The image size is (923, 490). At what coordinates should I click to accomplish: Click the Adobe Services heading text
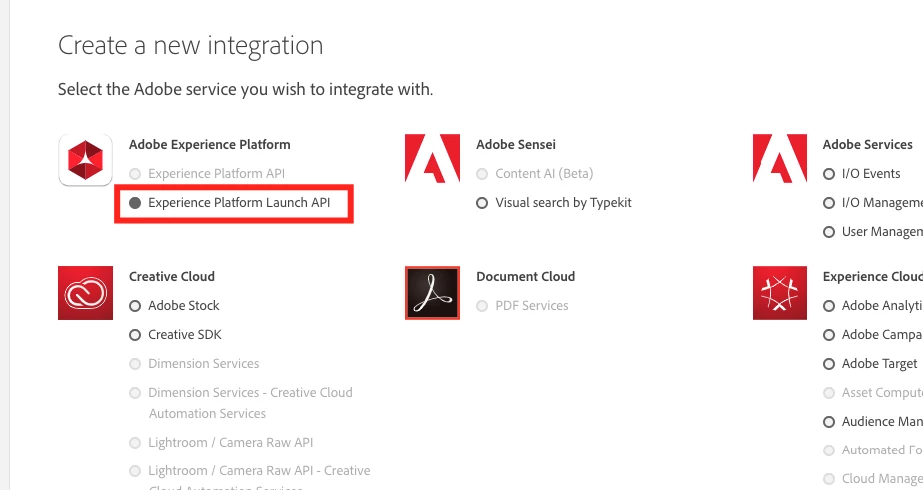(868, 145)
